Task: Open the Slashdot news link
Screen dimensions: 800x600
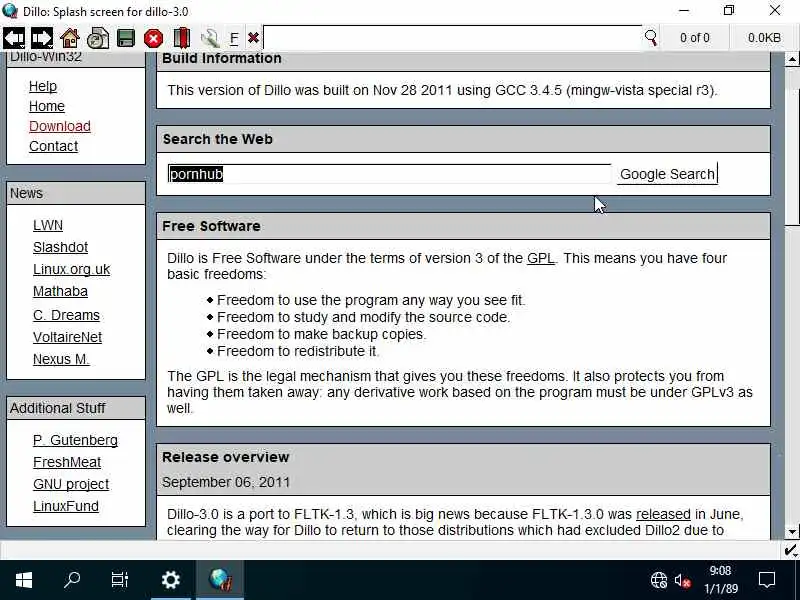Action: [60, 247]
